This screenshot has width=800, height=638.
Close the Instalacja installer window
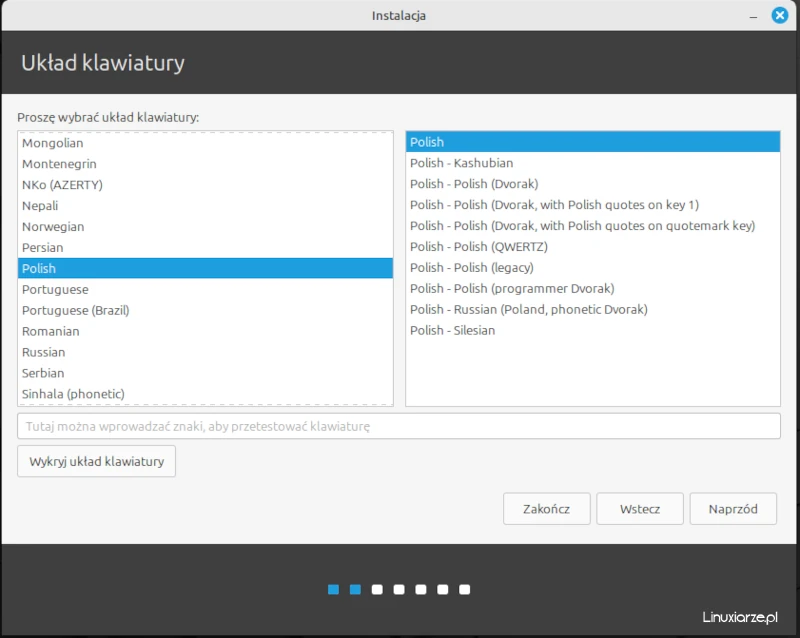pos(780,15)
